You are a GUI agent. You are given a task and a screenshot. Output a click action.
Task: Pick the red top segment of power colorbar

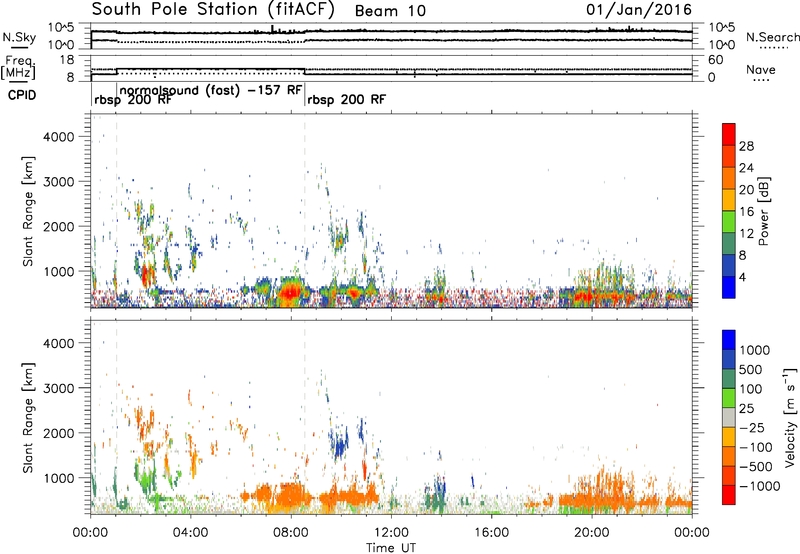[729, 134]
